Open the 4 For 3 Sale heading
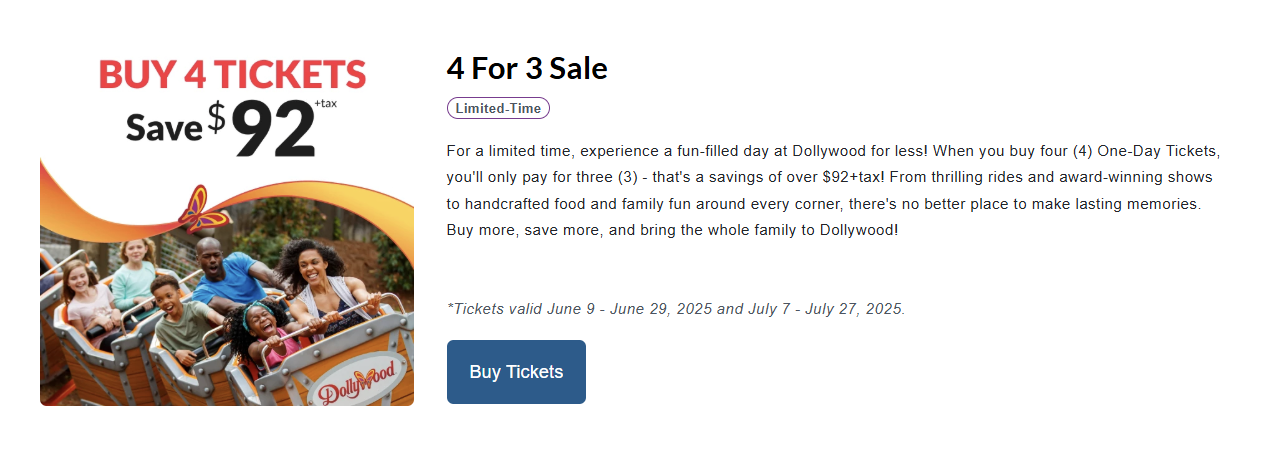This screenshot has height=456, width=1279. click(527, 69)
